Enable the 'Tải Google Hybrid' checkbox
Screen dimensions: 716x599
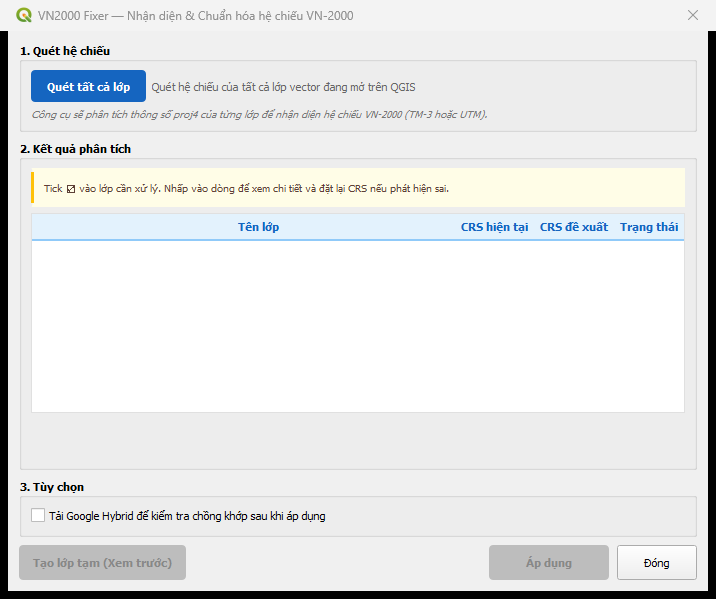click(x=38, y=515)
